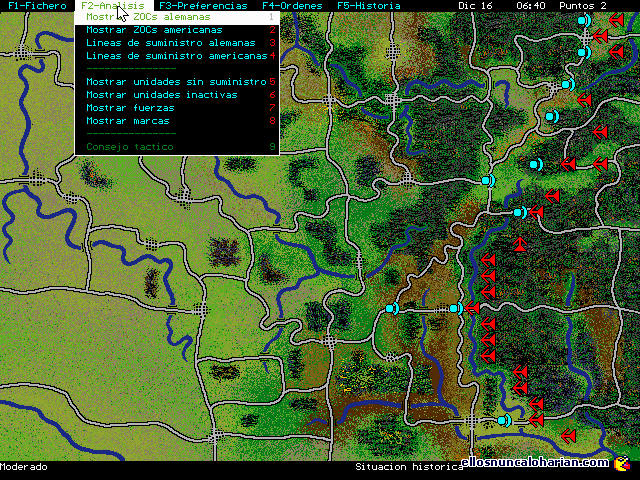Open the F5-Historia menu
This screenshot has width=640, height=480.
pyautogui.click(x=369, y=6)
